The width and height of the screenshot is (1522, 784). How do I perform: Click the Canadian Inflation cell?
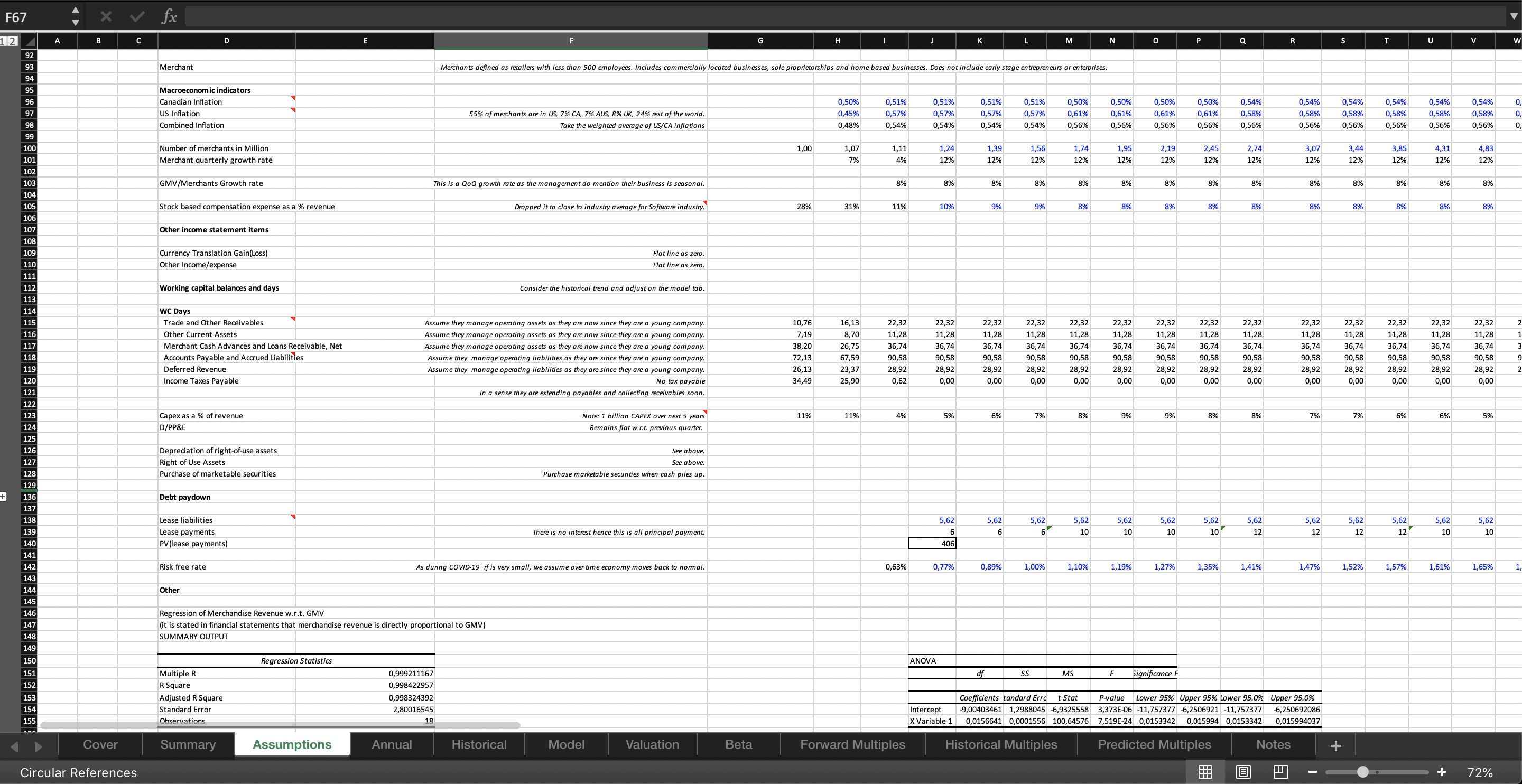(226, 102)
